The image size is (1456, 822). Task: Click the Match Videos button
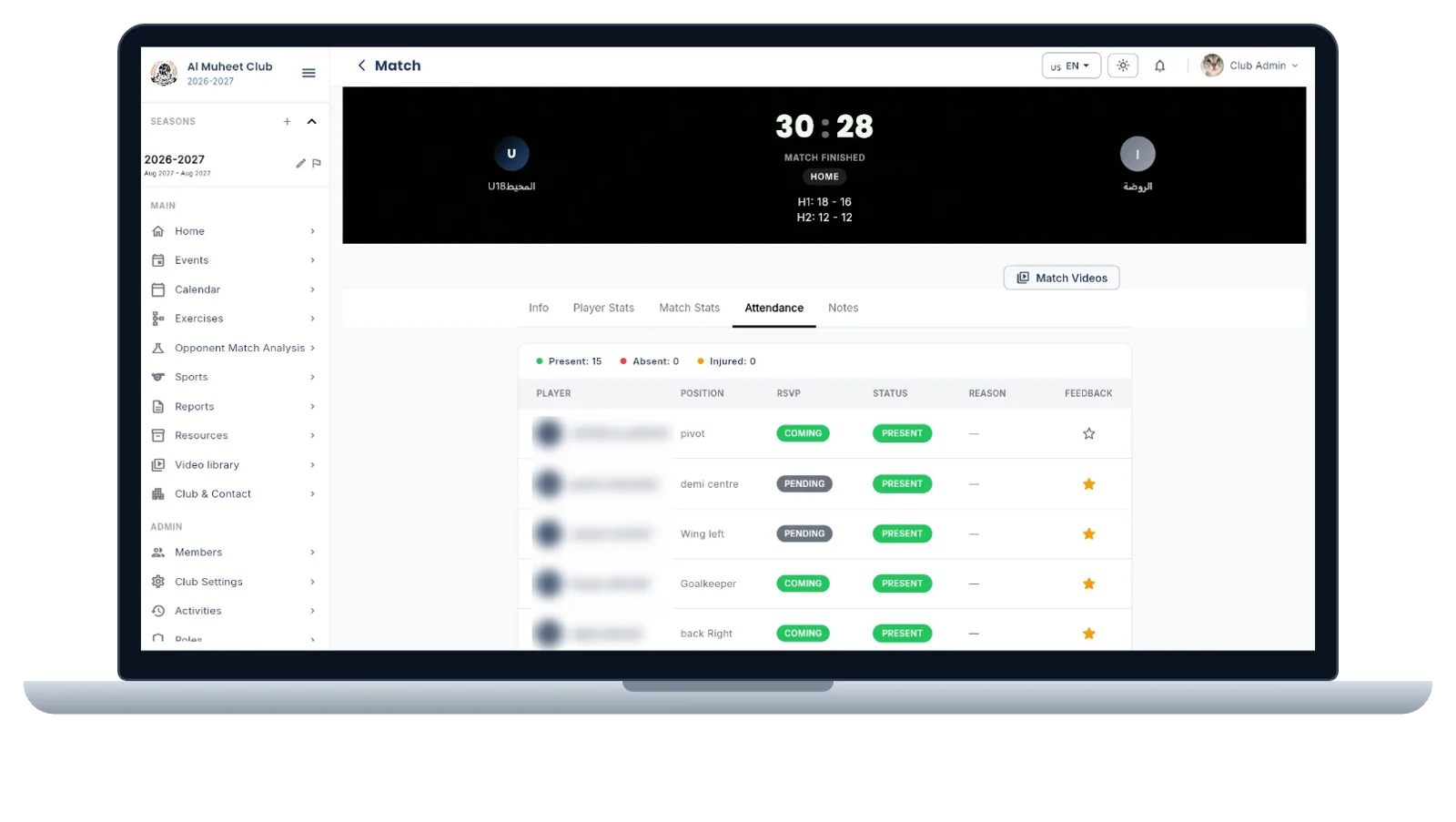point(1061,278)
